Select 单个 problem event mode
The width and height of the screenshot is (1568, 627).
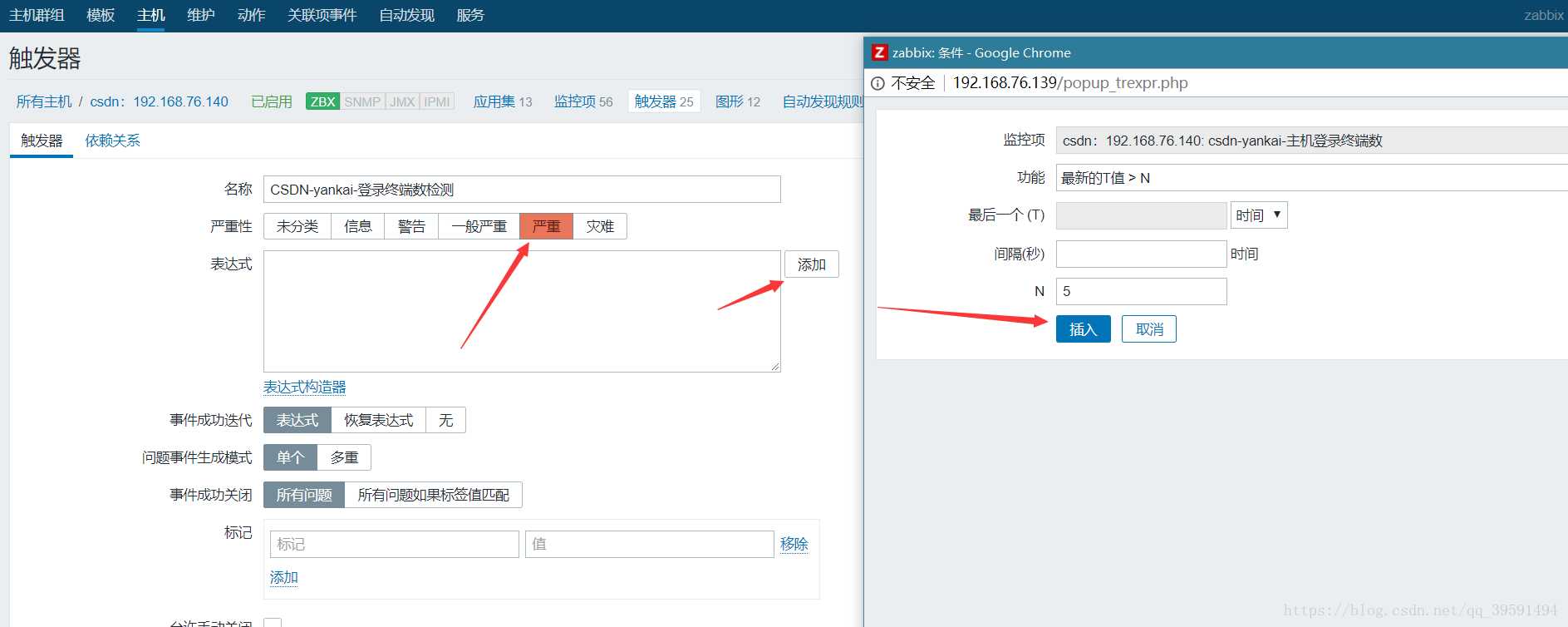tap(291, 457)
